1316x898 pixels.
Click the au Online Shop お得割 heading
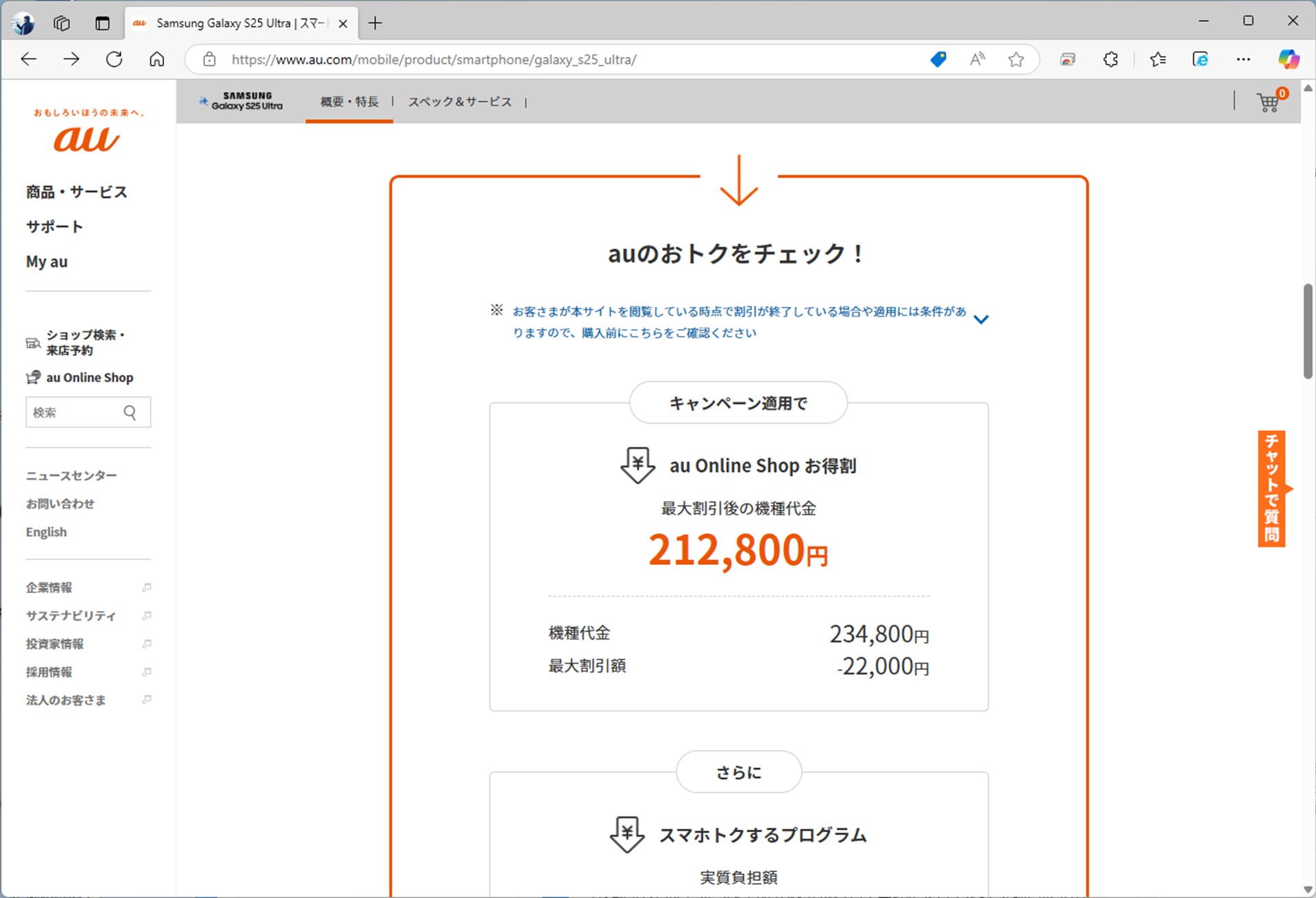coord(763,466)
